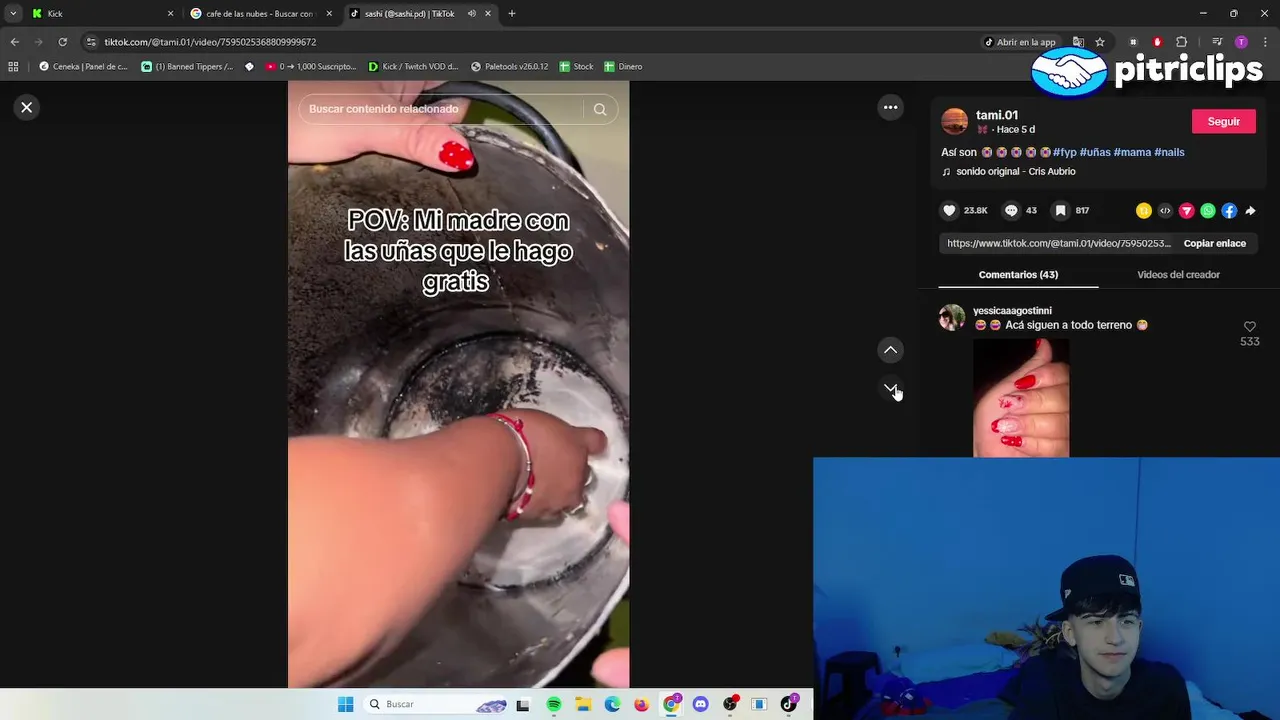The width and height of the screenshot is (1280, 720).
Task: Select the sashi TikTok browser tab
Action: [410, 13]
